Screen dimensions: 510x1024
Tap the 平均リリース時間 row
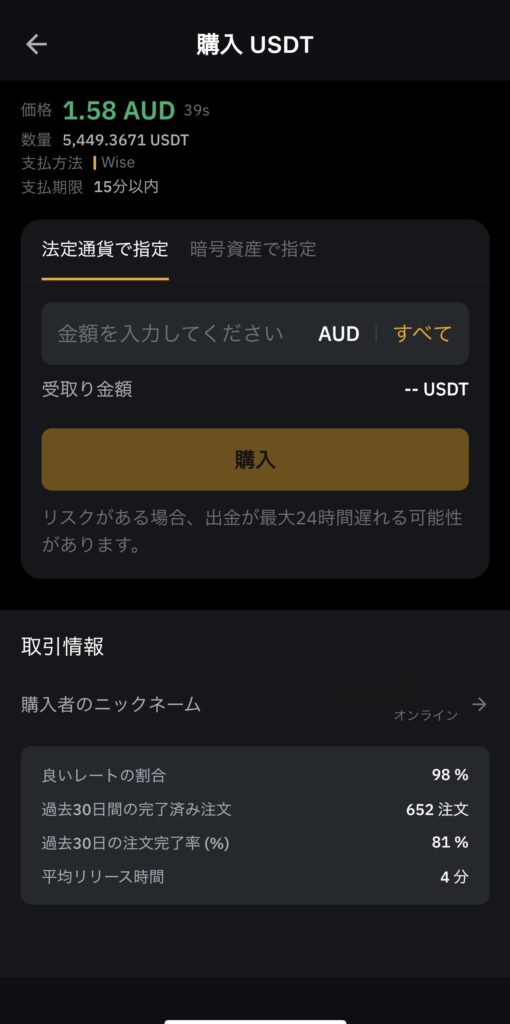pos(255,876)
